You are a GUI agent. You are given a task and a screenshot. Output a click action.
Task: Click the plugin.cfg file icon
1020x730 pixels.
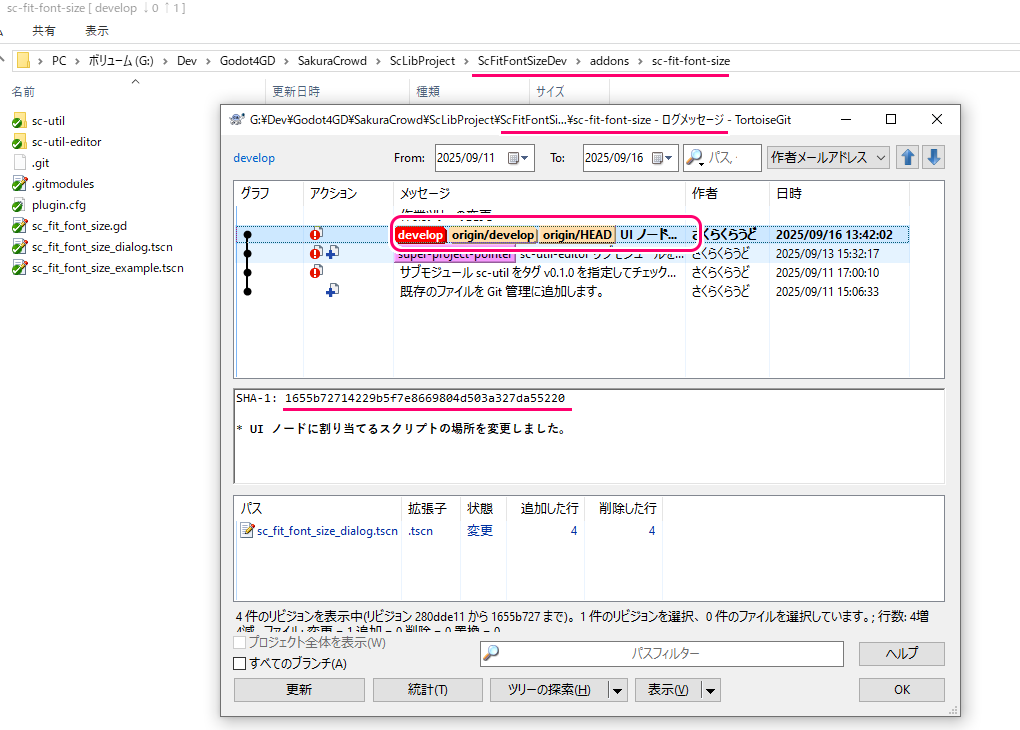tap(19, 205)
